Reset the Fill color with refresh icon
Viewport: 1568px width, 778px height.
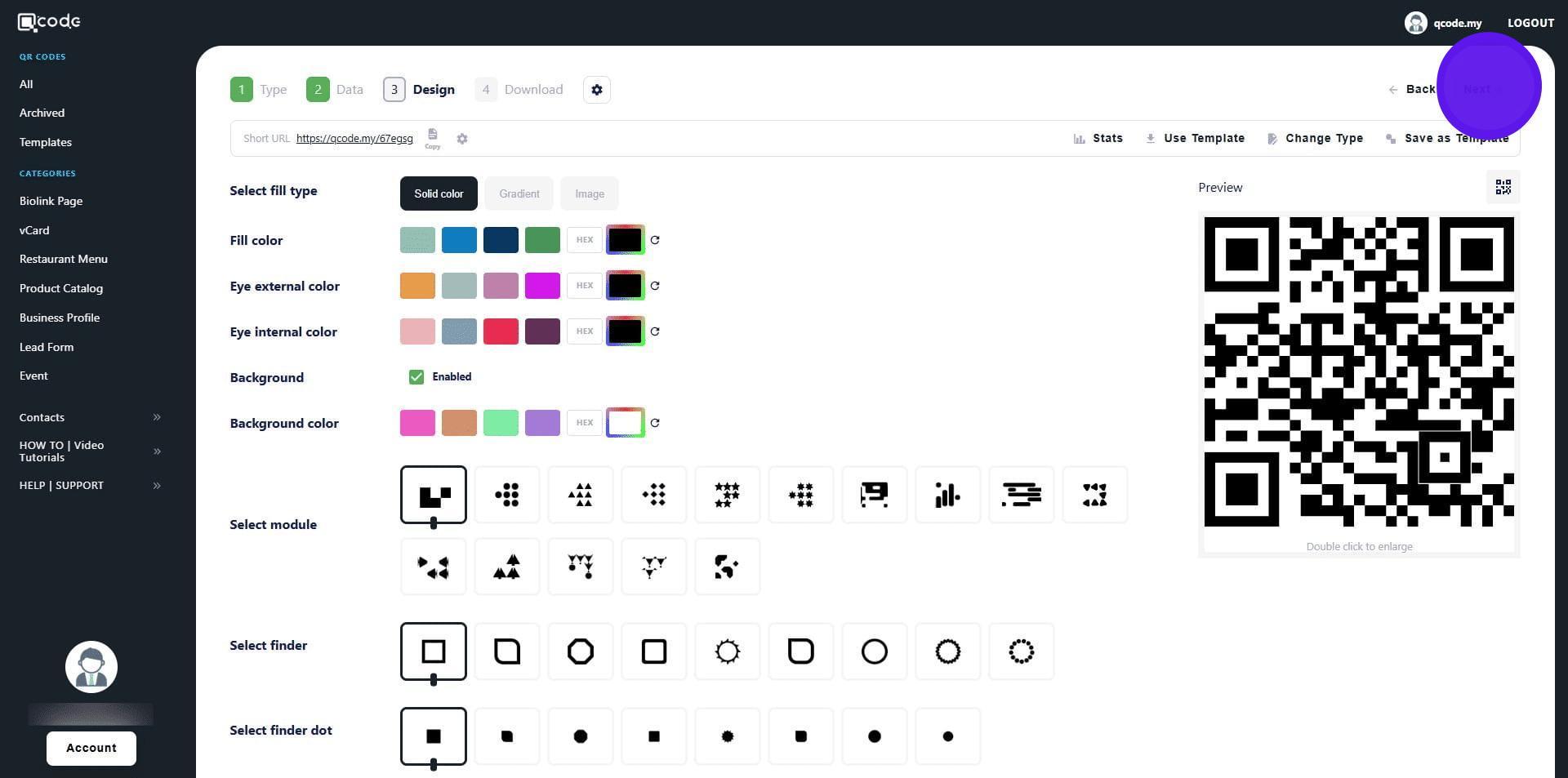(655, 240)
